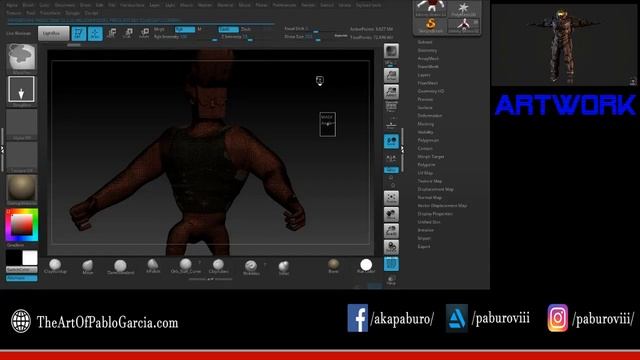
Task: Select the Move transpose icon
Action: (111, 33)
